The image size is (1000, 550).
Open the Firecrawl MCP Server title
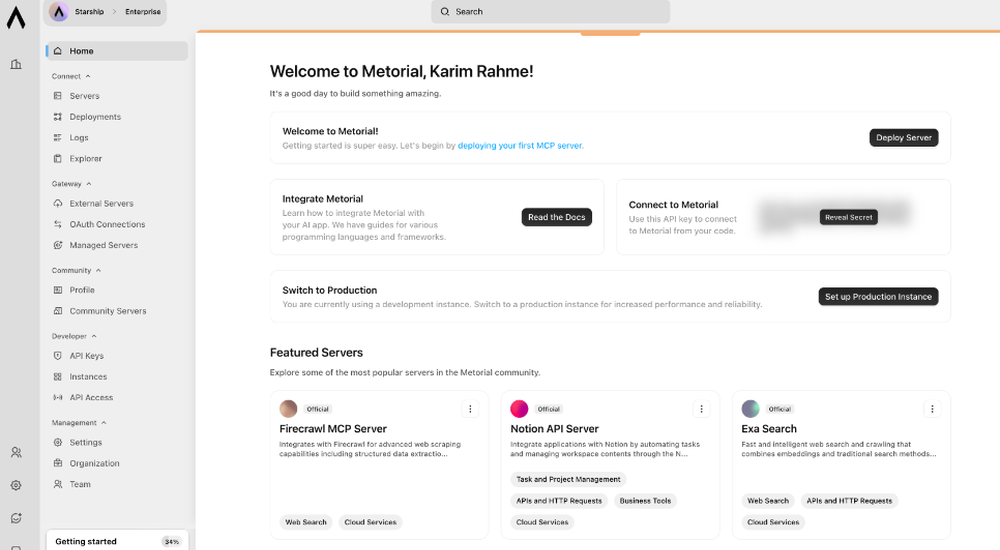(333, 429)
